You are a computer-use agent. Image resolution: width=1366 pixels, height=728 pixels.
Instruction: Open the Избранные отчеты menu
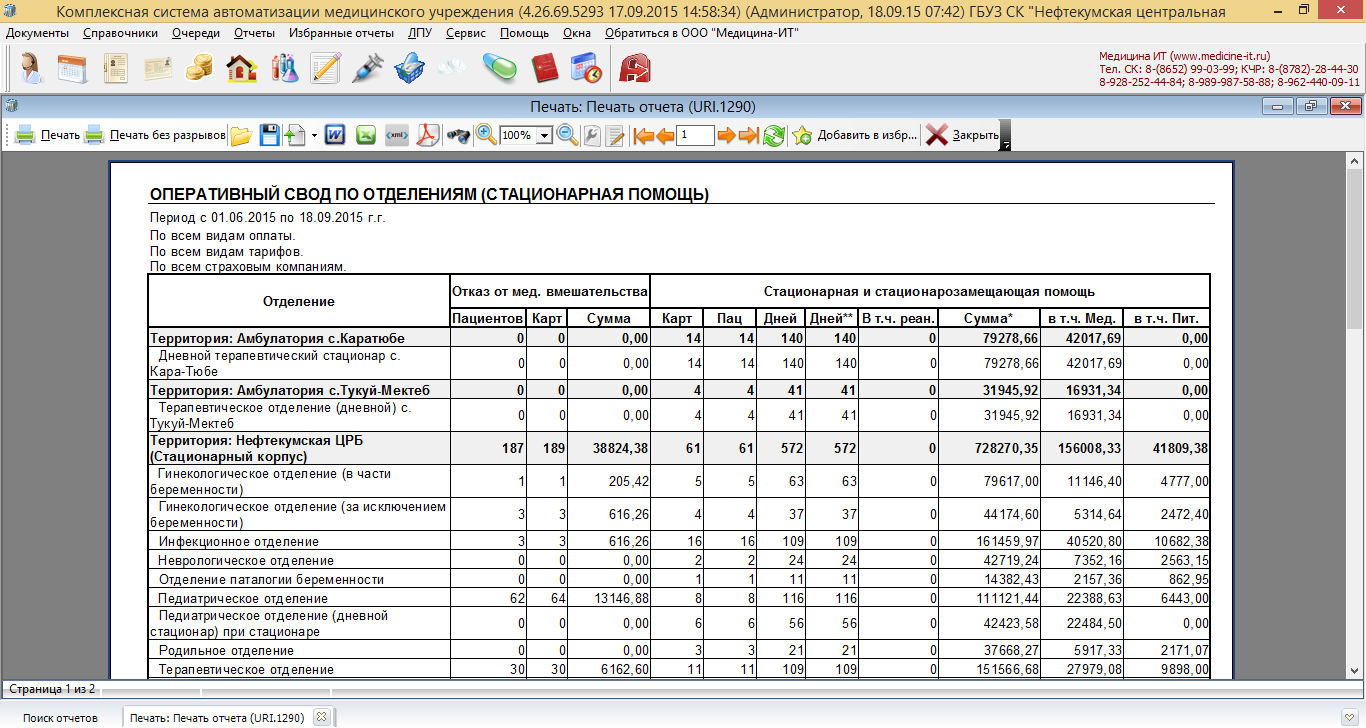341,33
